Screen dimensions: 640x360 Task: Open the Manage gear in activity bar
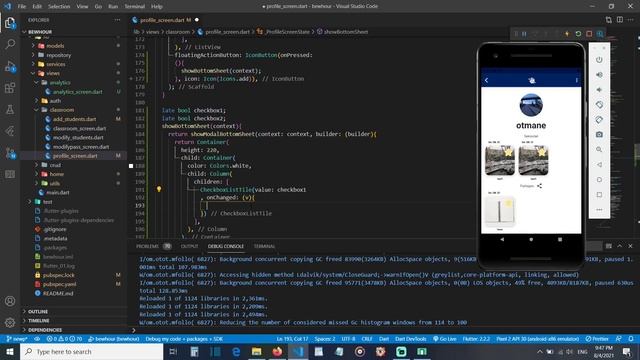10,322
